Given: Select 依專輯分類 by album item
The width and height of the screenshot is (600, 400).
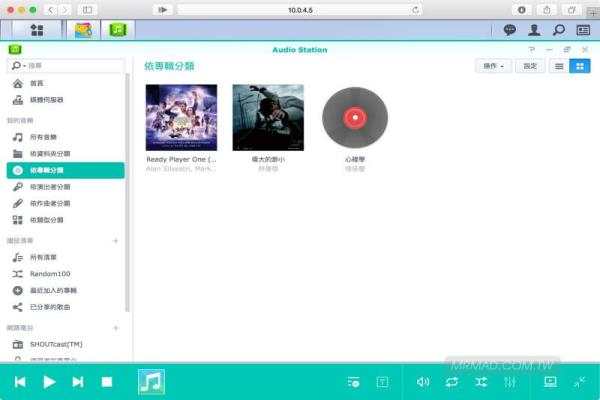Looking at the screenshot, I should pyautogui.click(x=65, y=170).
